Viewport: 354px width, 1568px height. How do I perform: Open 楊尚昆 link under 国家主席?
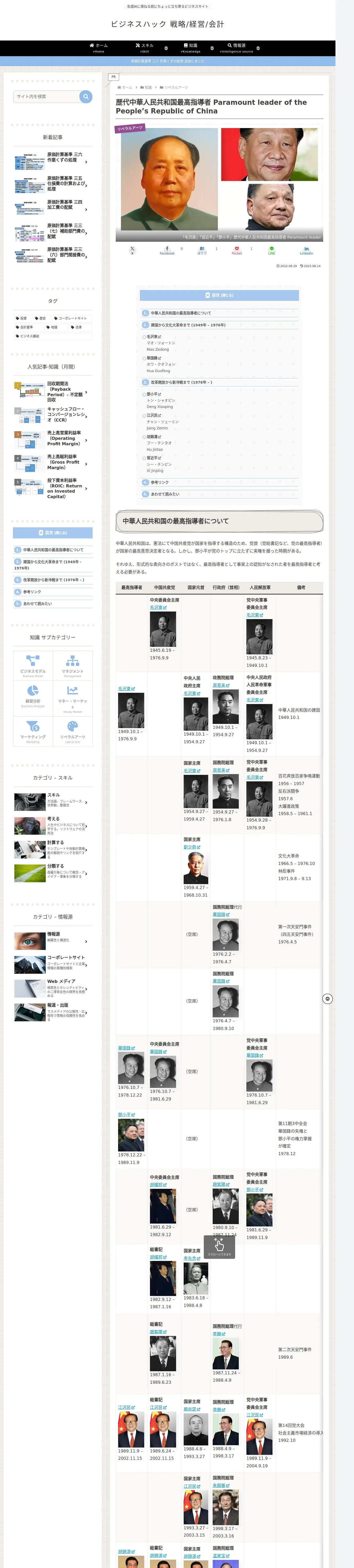pos(191,1409)
